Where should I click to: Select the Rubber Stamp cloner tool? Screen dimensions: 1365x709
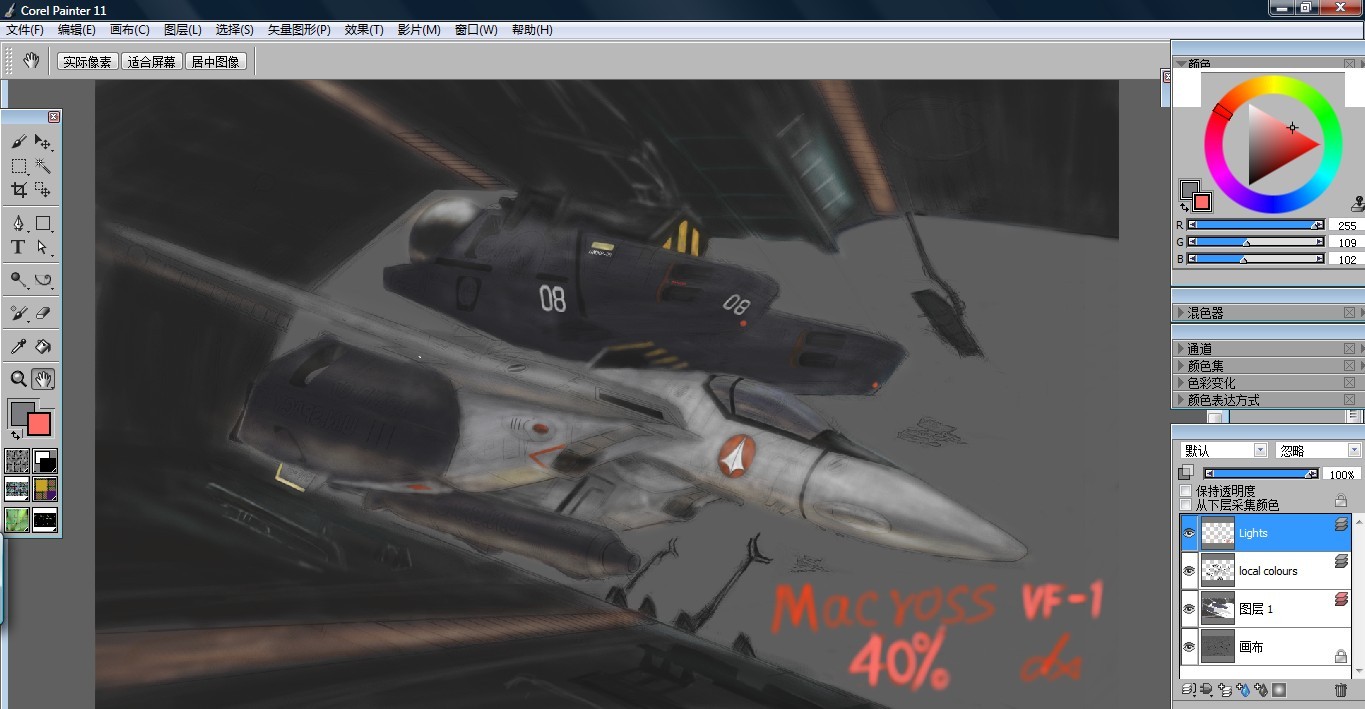(x=19, y=313)
